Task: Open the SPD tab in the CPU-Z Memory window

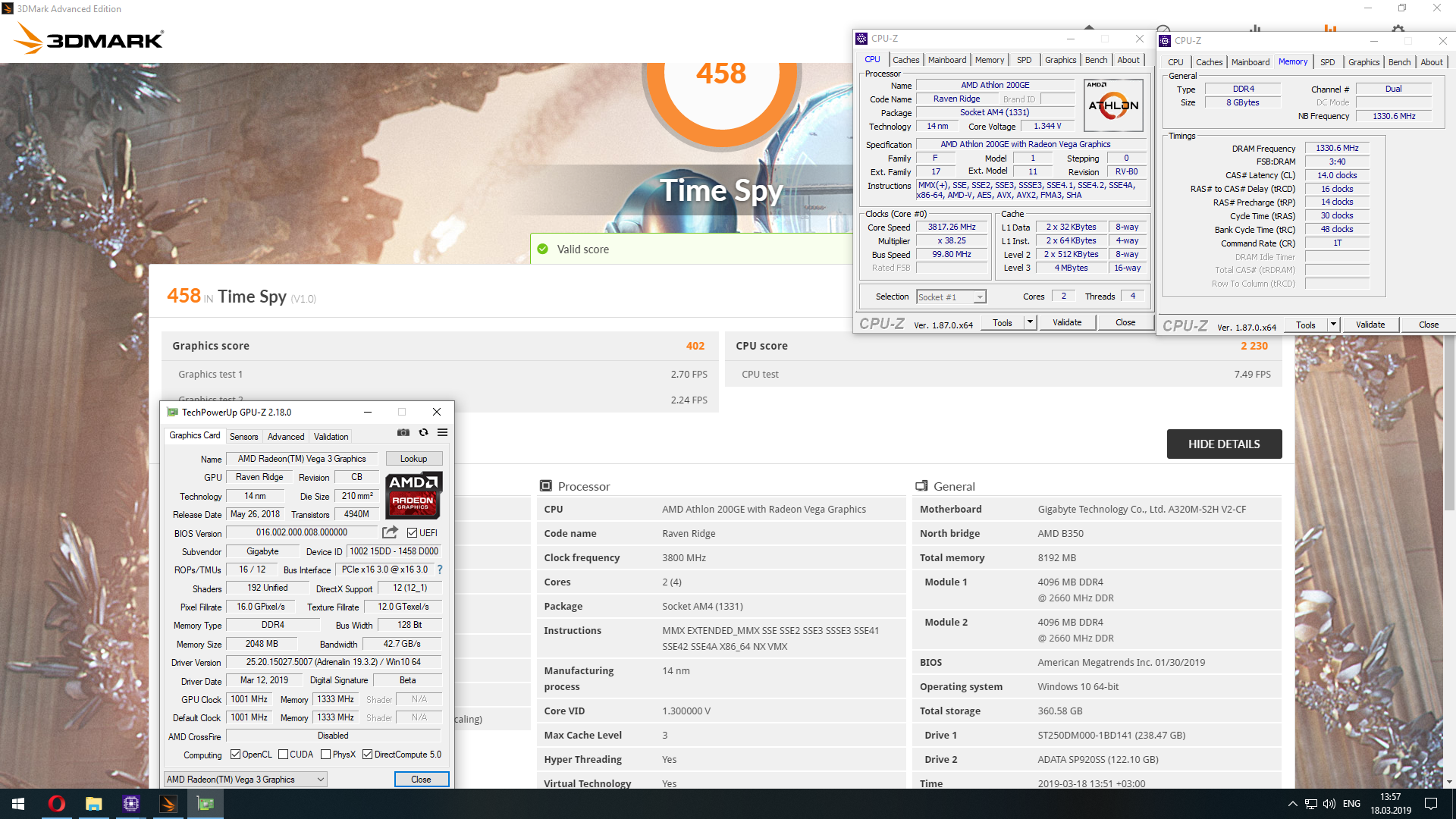Action: [x=1327, y=62]
